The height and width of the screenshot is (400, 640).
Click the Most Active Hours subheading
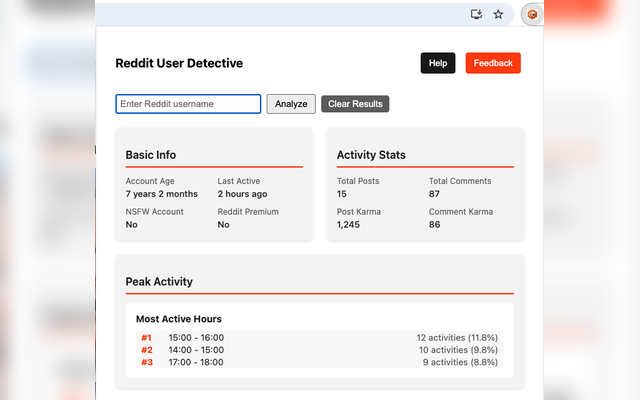coord(179,319)
